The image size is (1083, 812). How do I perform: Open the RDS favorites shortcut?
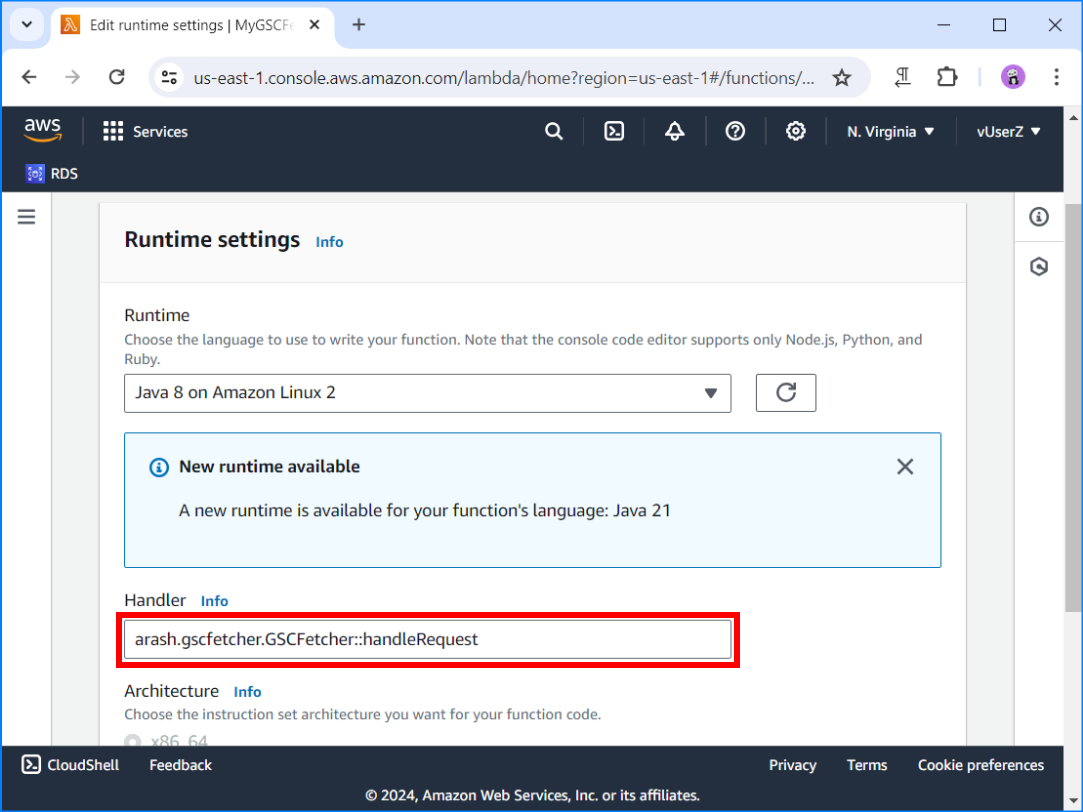click(x=50, y=173)
